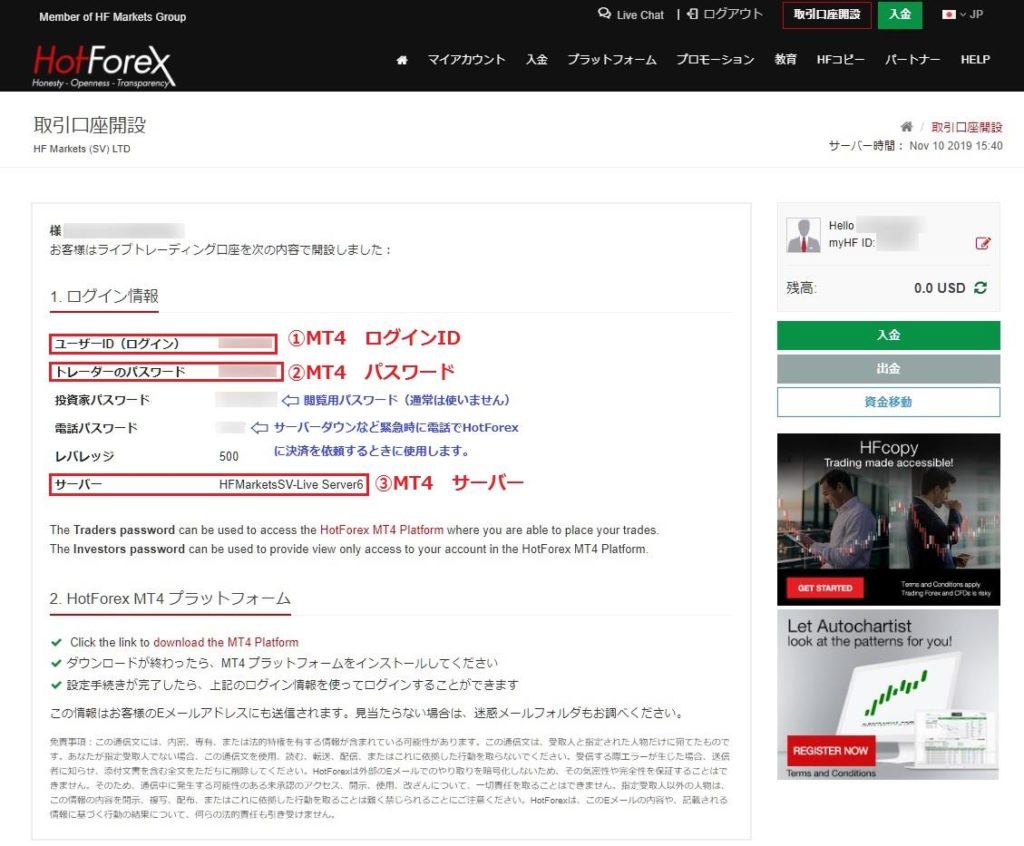1024x846 pixels.
Task: Click the 2. HotForex MT4 プラットフォーム heading
Action: (170, 598)
